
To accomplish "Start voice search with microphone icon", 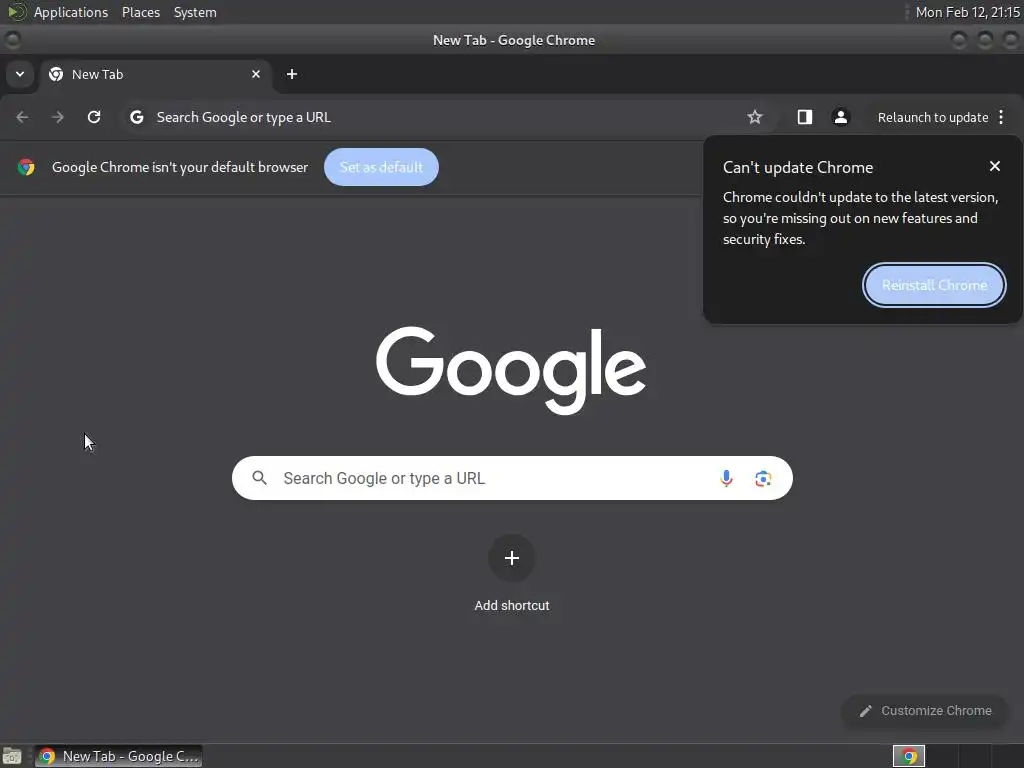I will [726, 478].
